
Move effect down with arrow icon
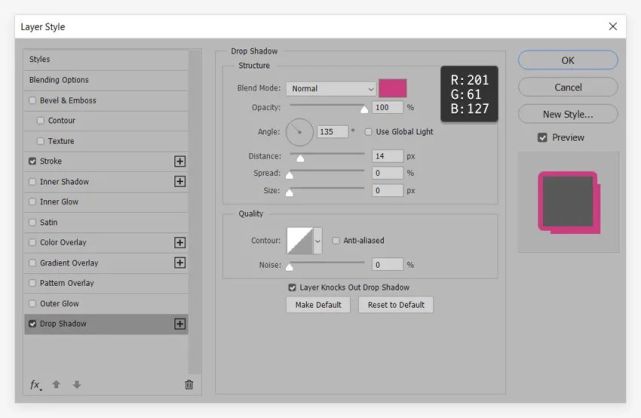point(77,384)
